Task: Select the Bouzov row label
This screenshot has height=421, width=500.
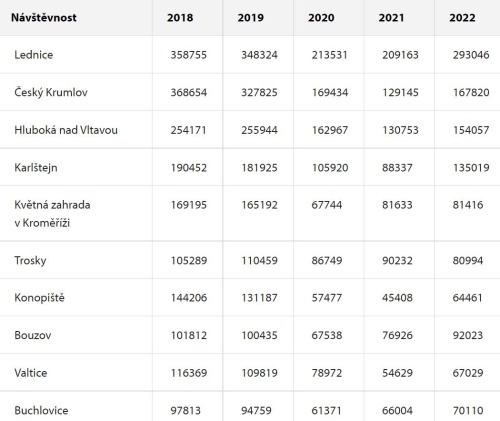Action: point(33,335)
